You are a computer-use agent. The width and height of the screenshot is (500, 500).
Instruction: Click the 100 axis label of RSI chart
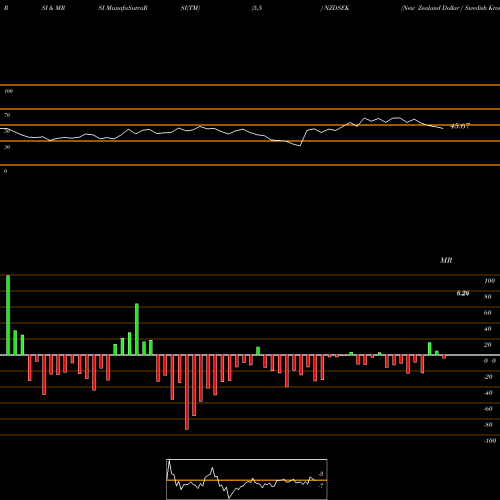tap(8, 91)
